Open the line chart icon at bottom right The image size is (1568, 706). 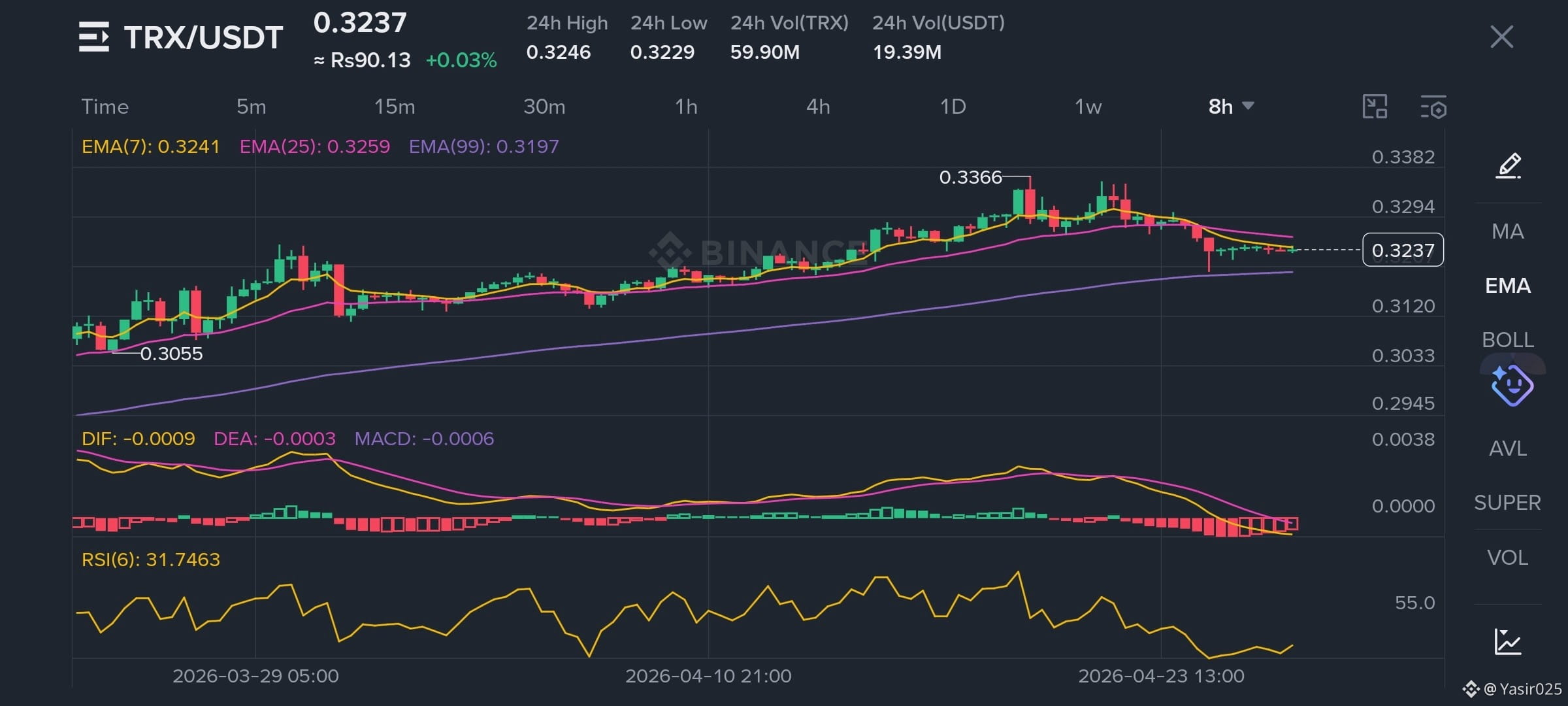[x=1508, y=641]
